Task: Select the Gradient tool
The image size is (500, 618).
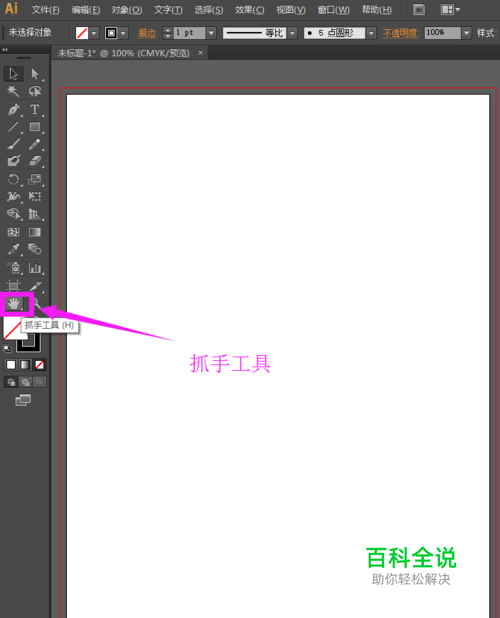Action: coord(35,232)
